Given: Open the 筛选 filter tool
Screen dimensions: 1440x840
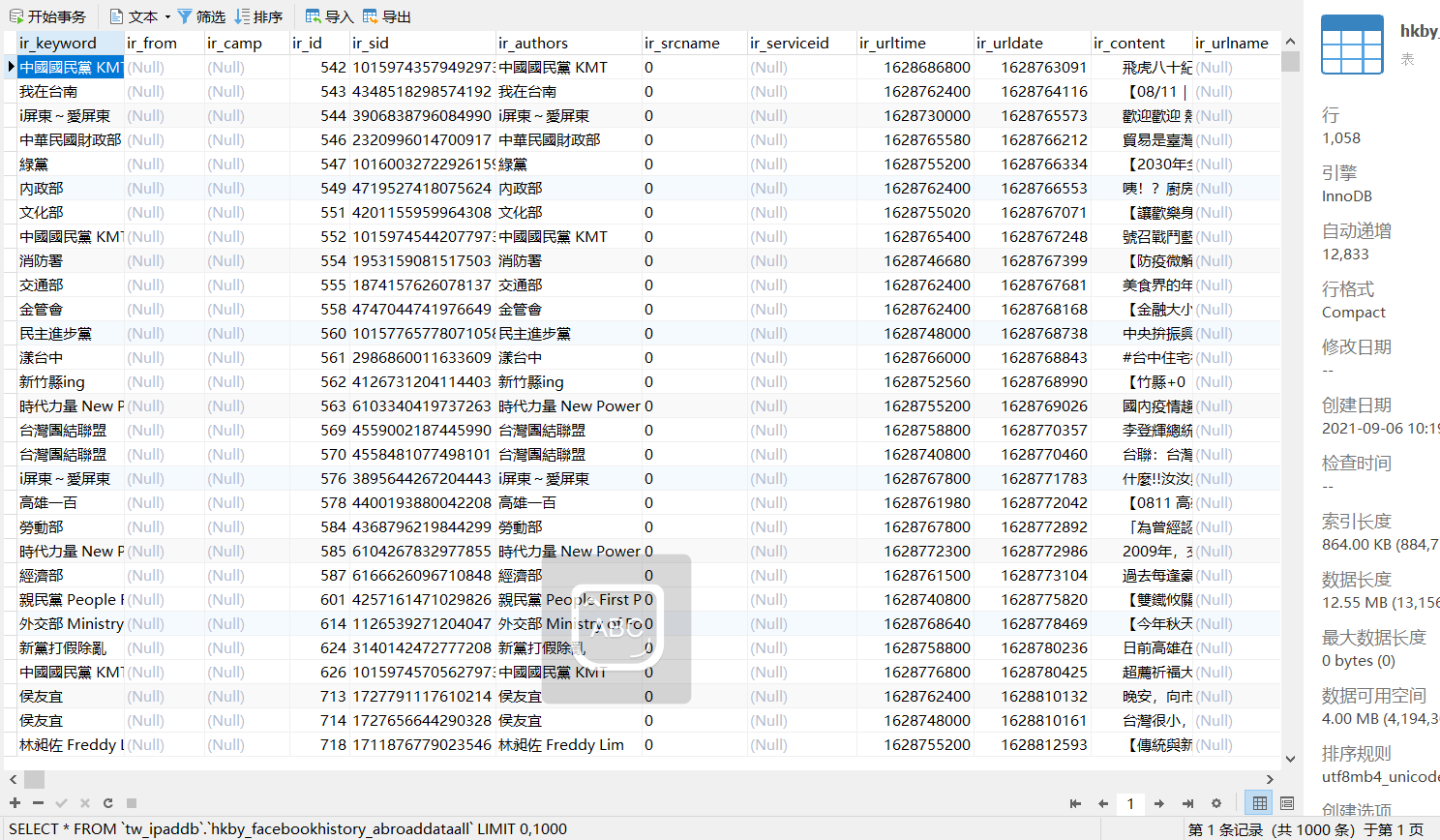Looking at the screenshot, I should (201, 16).
